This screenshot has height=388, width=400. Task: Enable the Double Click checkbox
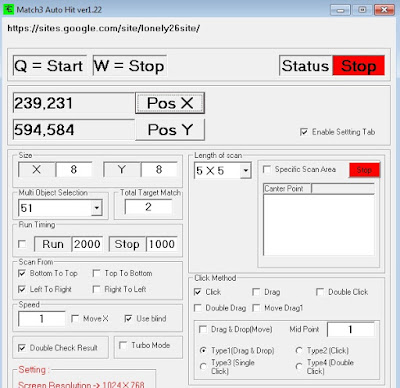click(x=320, y=292)
